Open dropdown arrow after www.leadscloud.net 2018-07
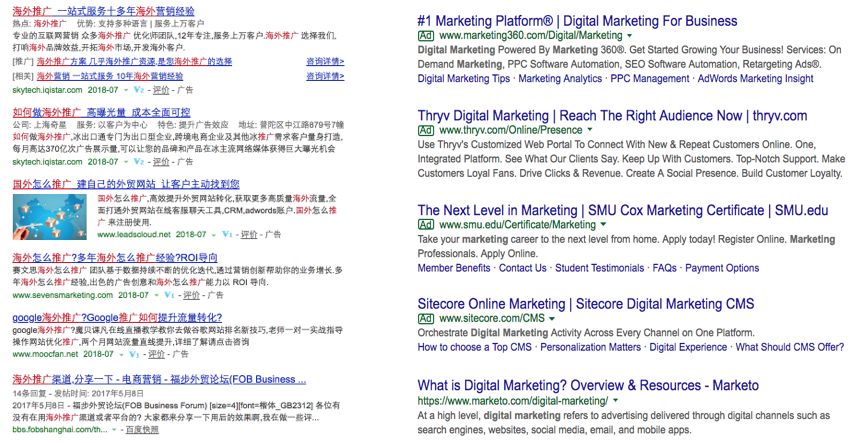 click(214, 235)
